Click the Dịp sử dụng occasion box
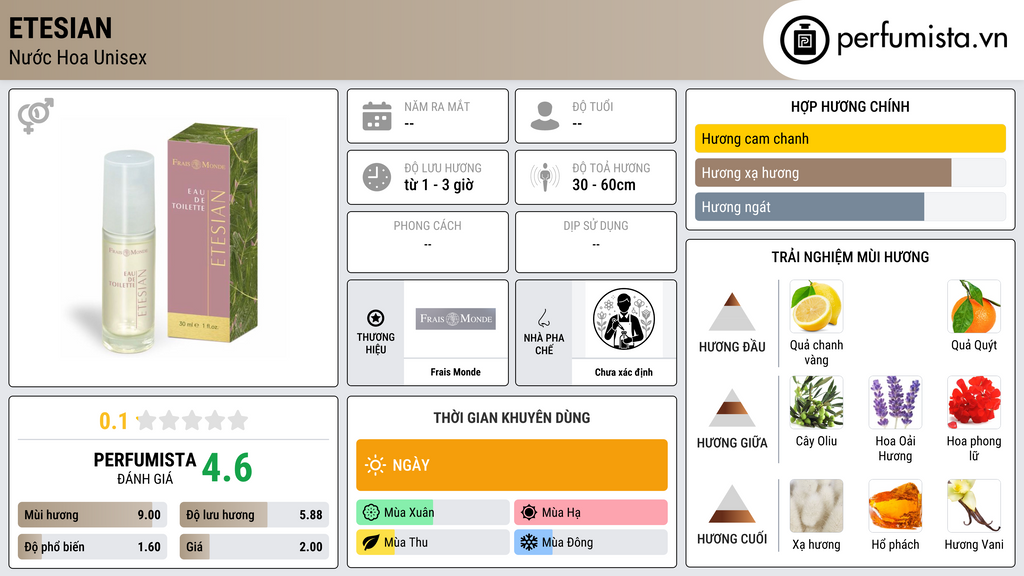This screenshot has height=576, width=1024. 596,242
